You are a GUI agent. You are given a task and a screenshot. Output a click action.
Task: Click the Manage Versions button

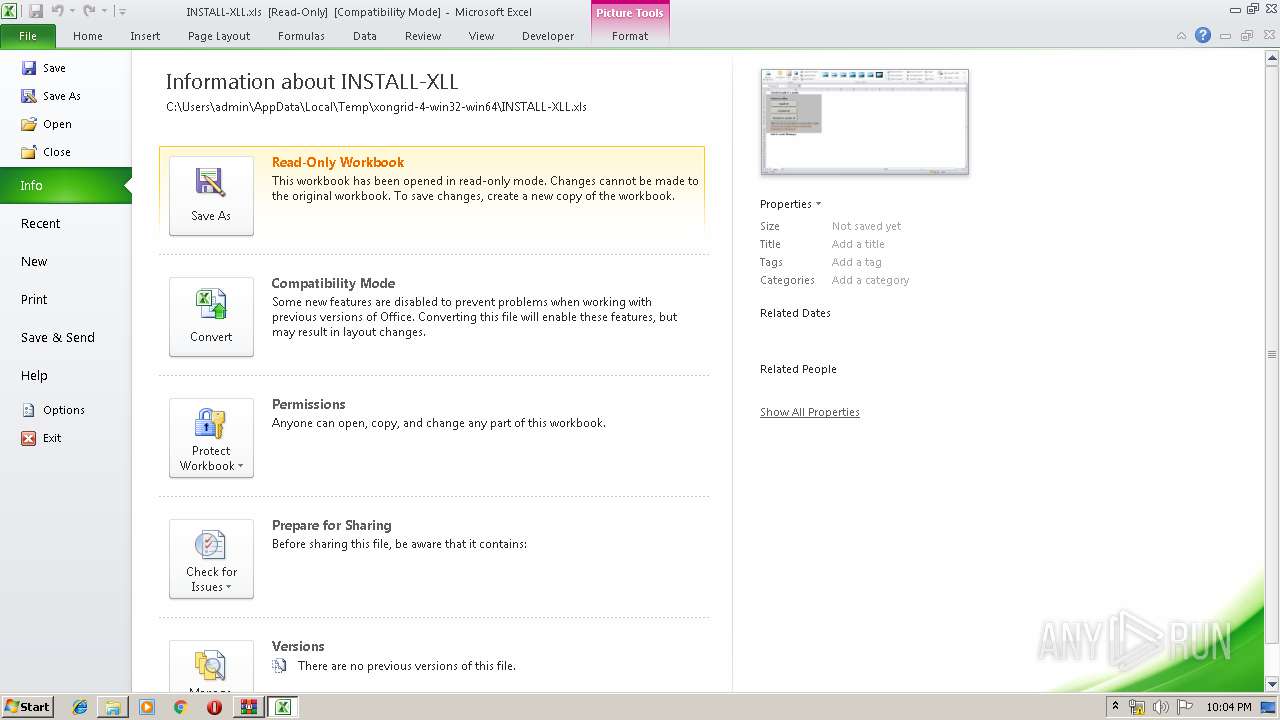(211, 666)
